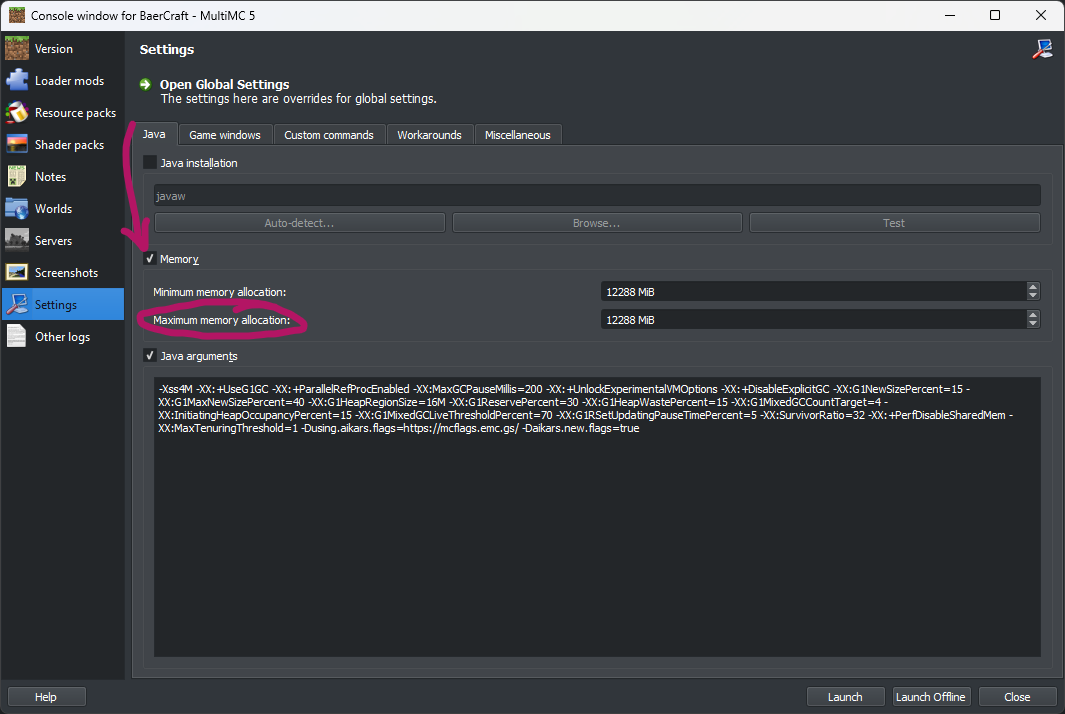Open the Miscellaneous tab

tap(518, 135)
